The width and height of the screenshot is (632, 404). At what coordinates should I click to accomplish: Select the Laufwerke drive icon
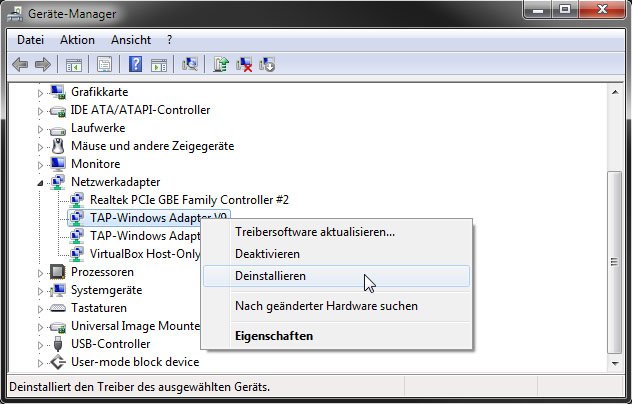coord(58,129)
